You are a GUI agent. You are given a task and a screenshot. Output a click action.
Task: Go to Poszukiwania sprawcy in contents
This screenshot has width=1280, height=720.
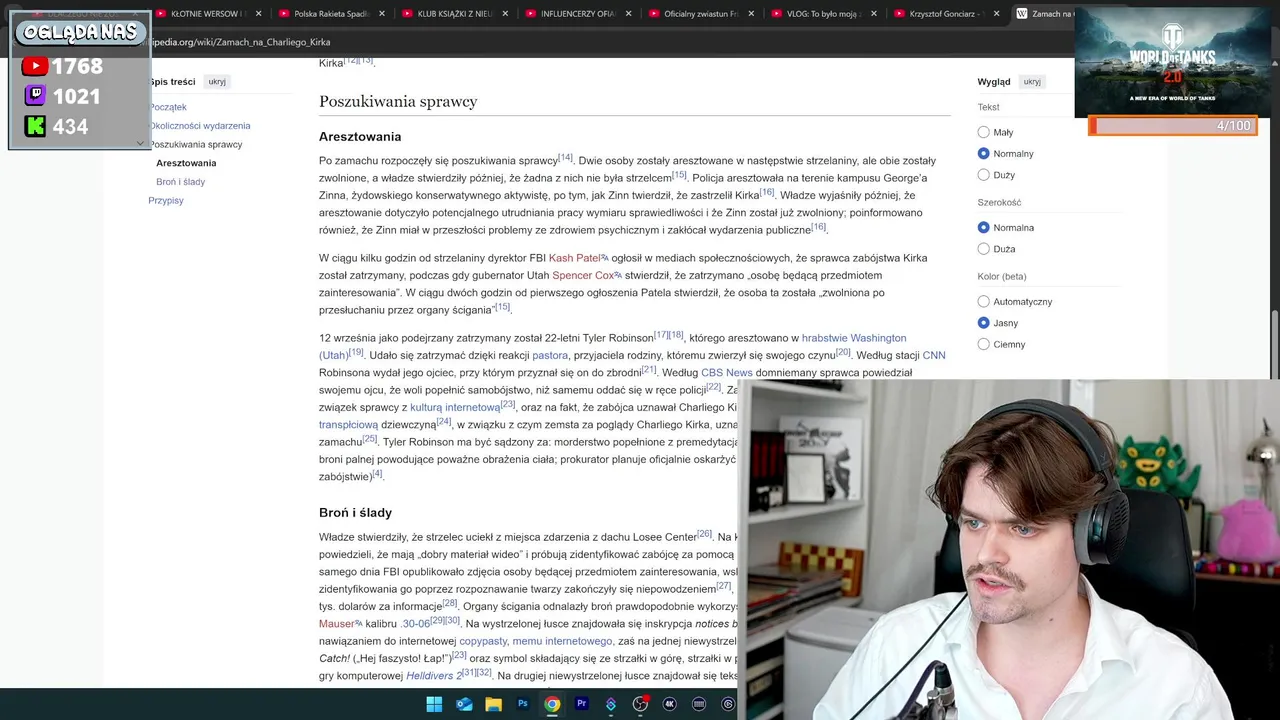coord(195,144)
